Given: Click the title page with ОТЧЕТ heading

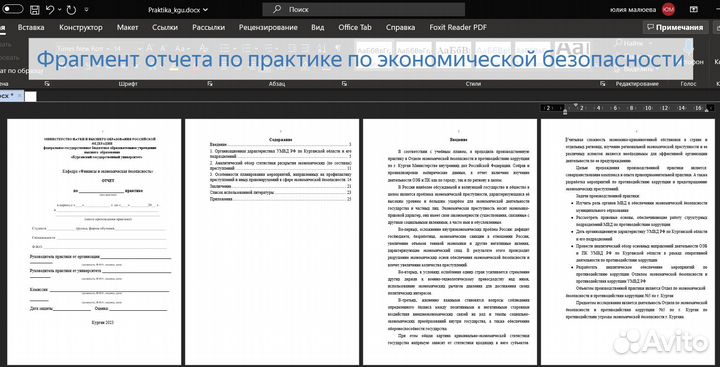Looking at the screenshot, I should 94,242.
